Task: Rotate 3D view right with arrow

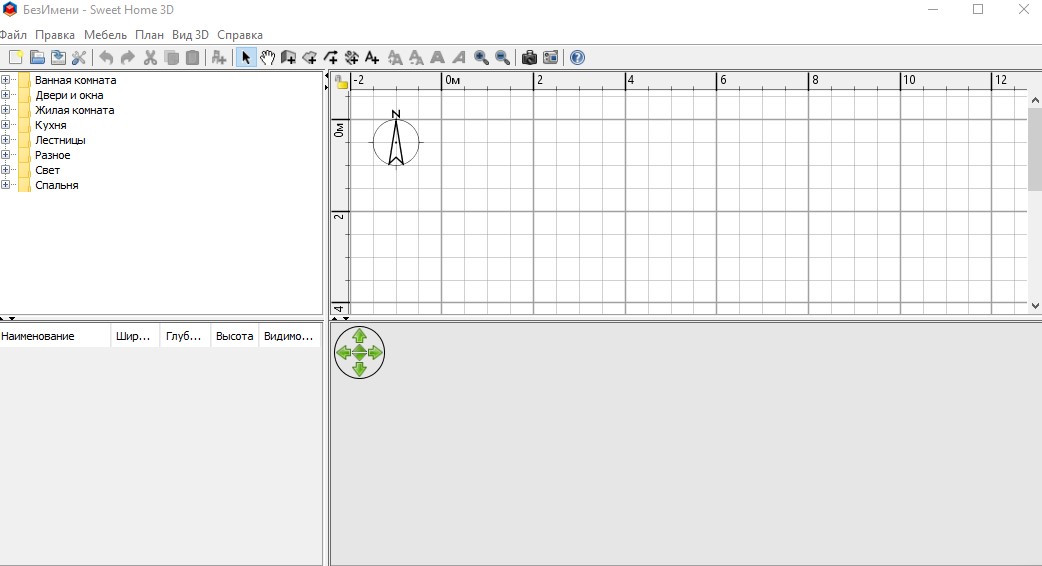Action: point(375,353)
